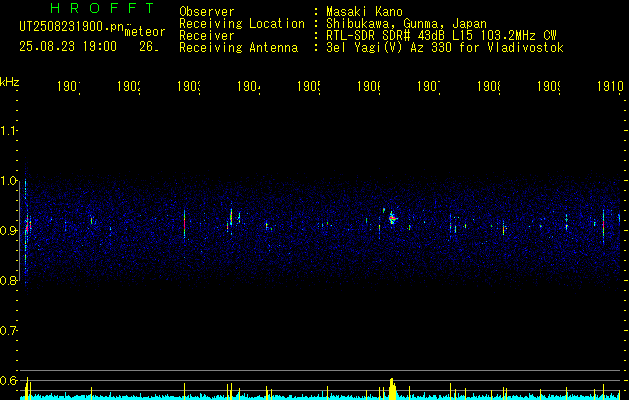Click the 0.6 frequency axis label
This screenshot has height=400, width=629.
(8, 380)
